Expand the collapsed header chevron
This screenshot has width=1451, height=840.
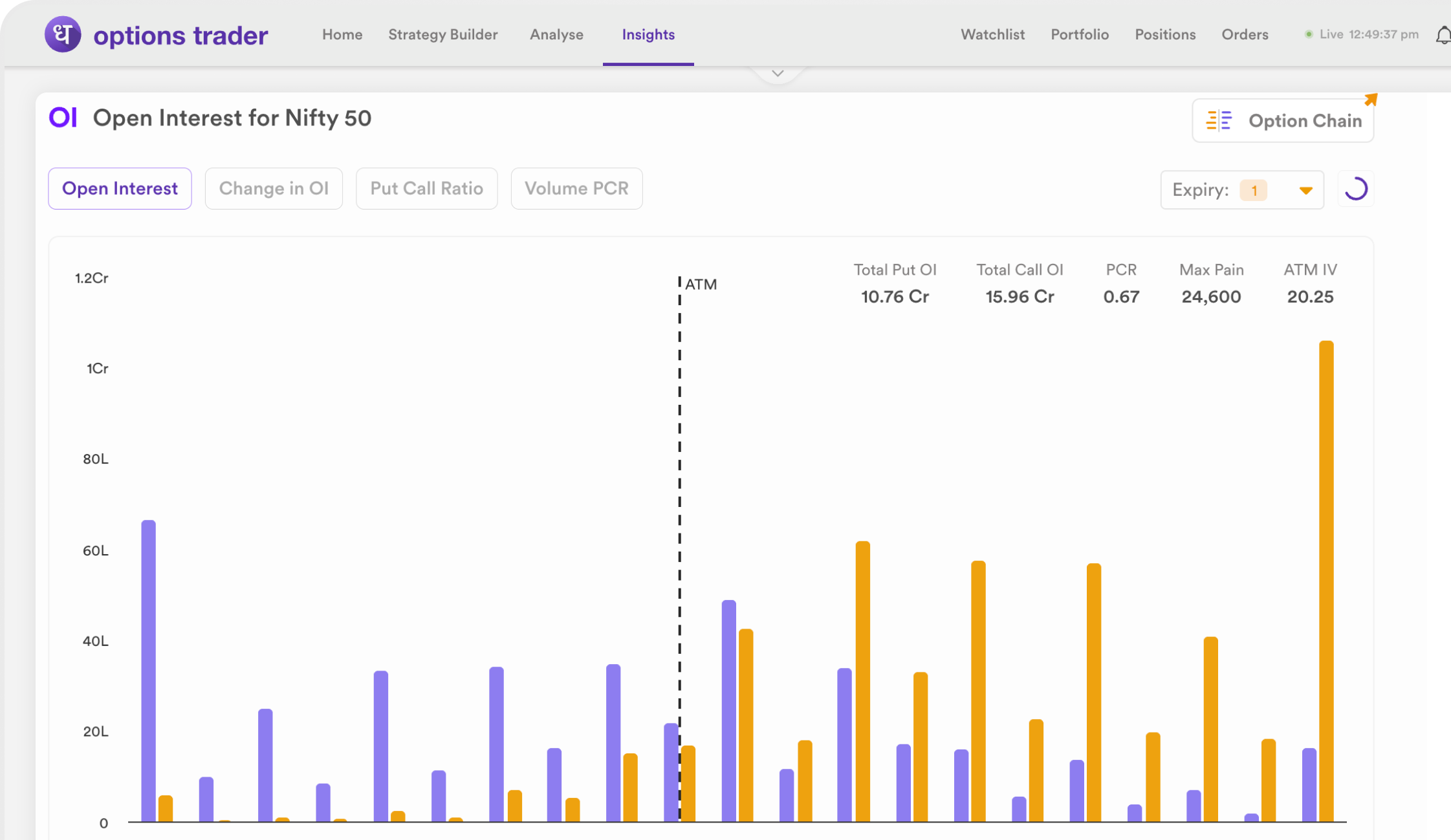pyautogui.click(x=778, y=74)
